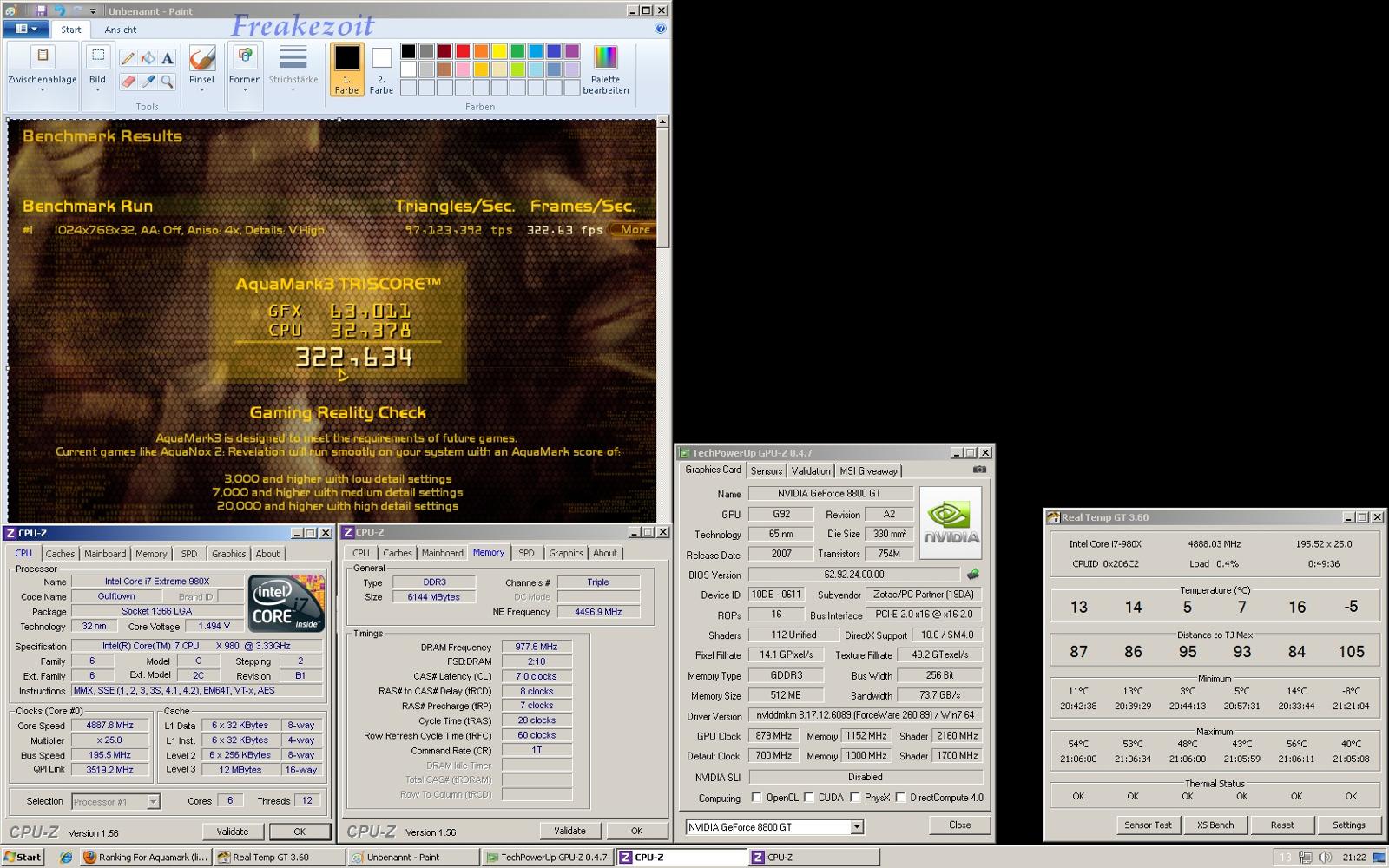Enable the DirectCompute 4.0 checkbox
Image resolution: width=1389 pixels, height=868 pixels.
click(x=900, y=797)
